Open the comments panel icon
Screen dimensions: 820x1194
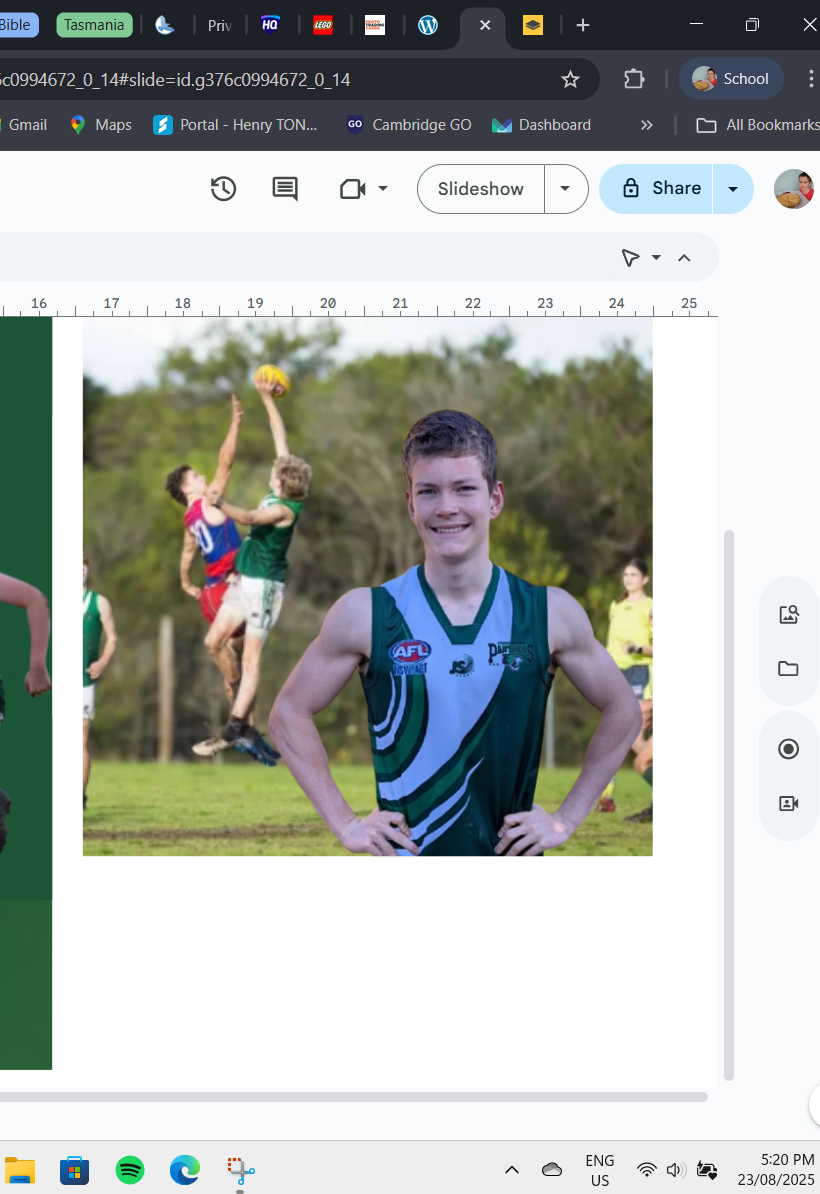coord(285,189)
